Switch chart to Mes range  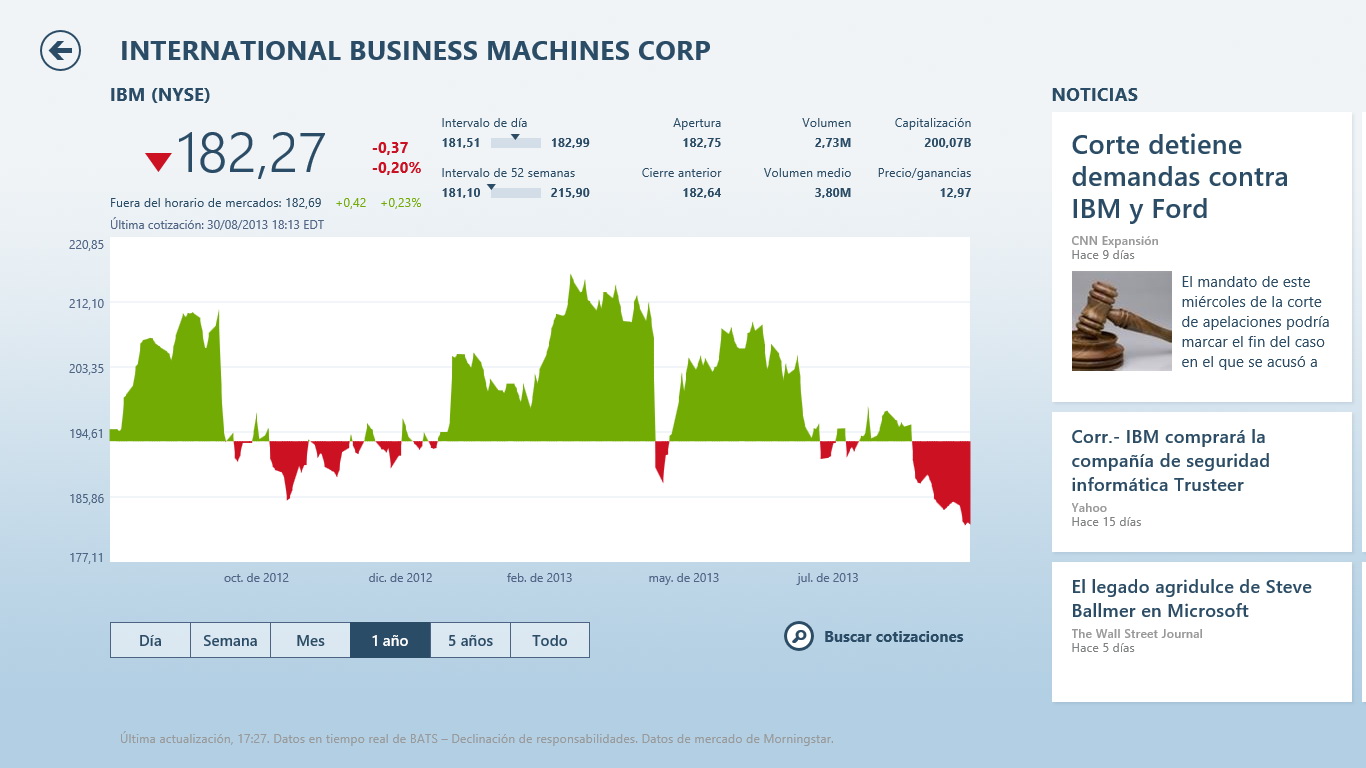[x=310, y=640]
